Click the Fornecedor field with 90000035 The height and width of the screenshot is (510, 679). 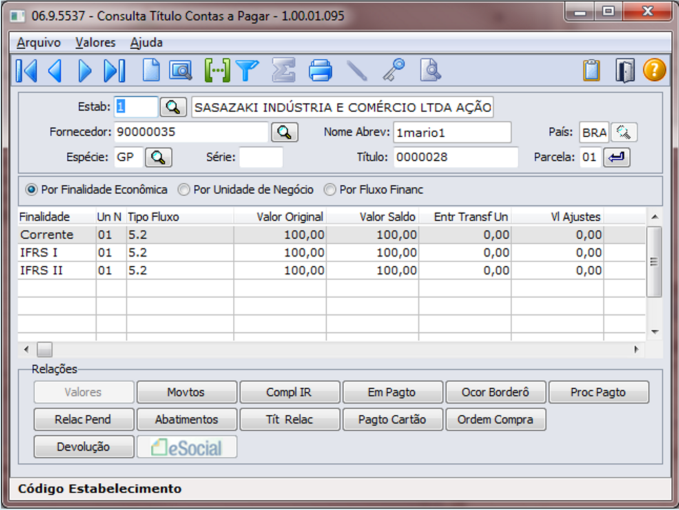191,132
